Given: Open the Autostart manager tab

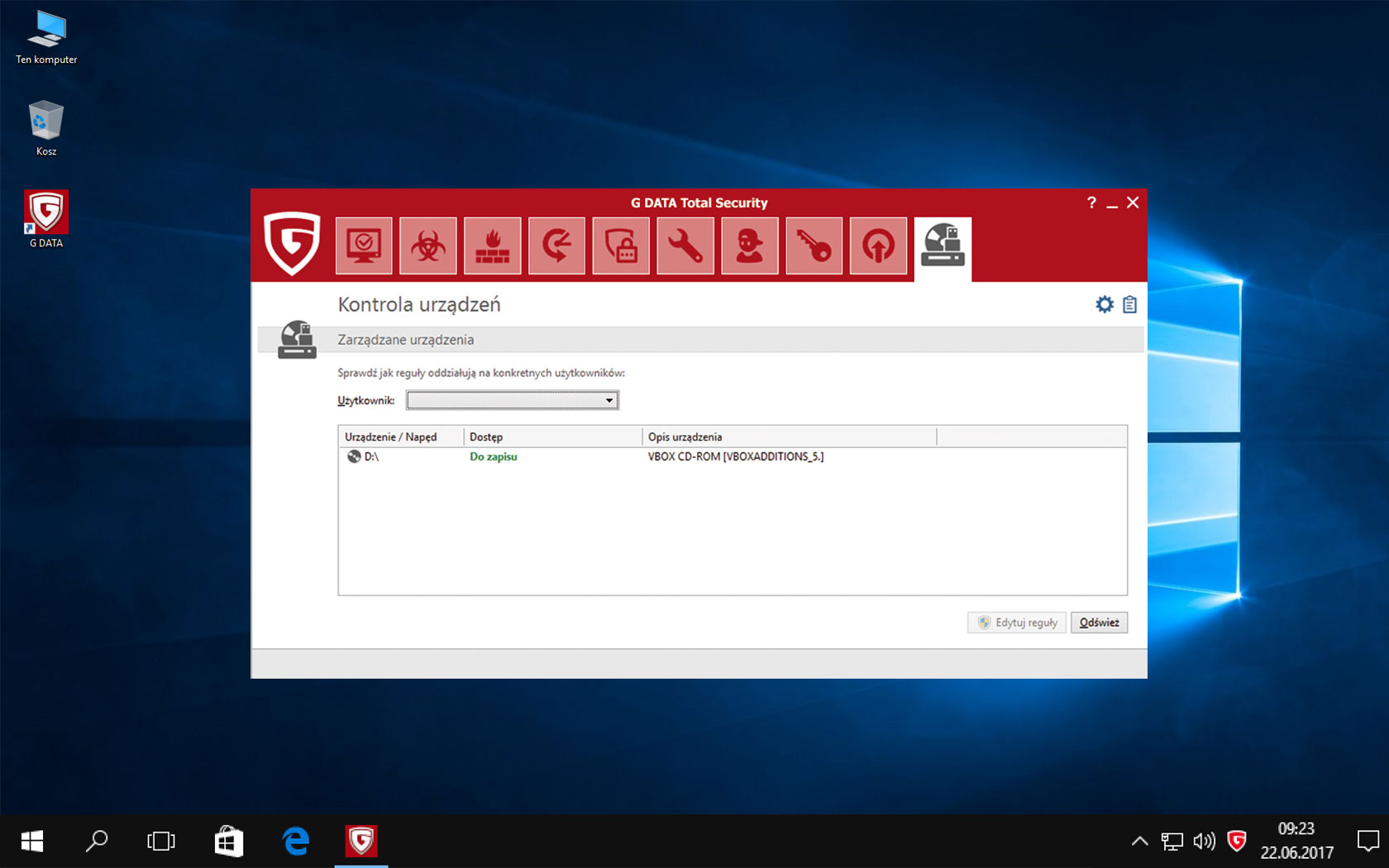Looking at the screenshot, I should tap(878, 246).
